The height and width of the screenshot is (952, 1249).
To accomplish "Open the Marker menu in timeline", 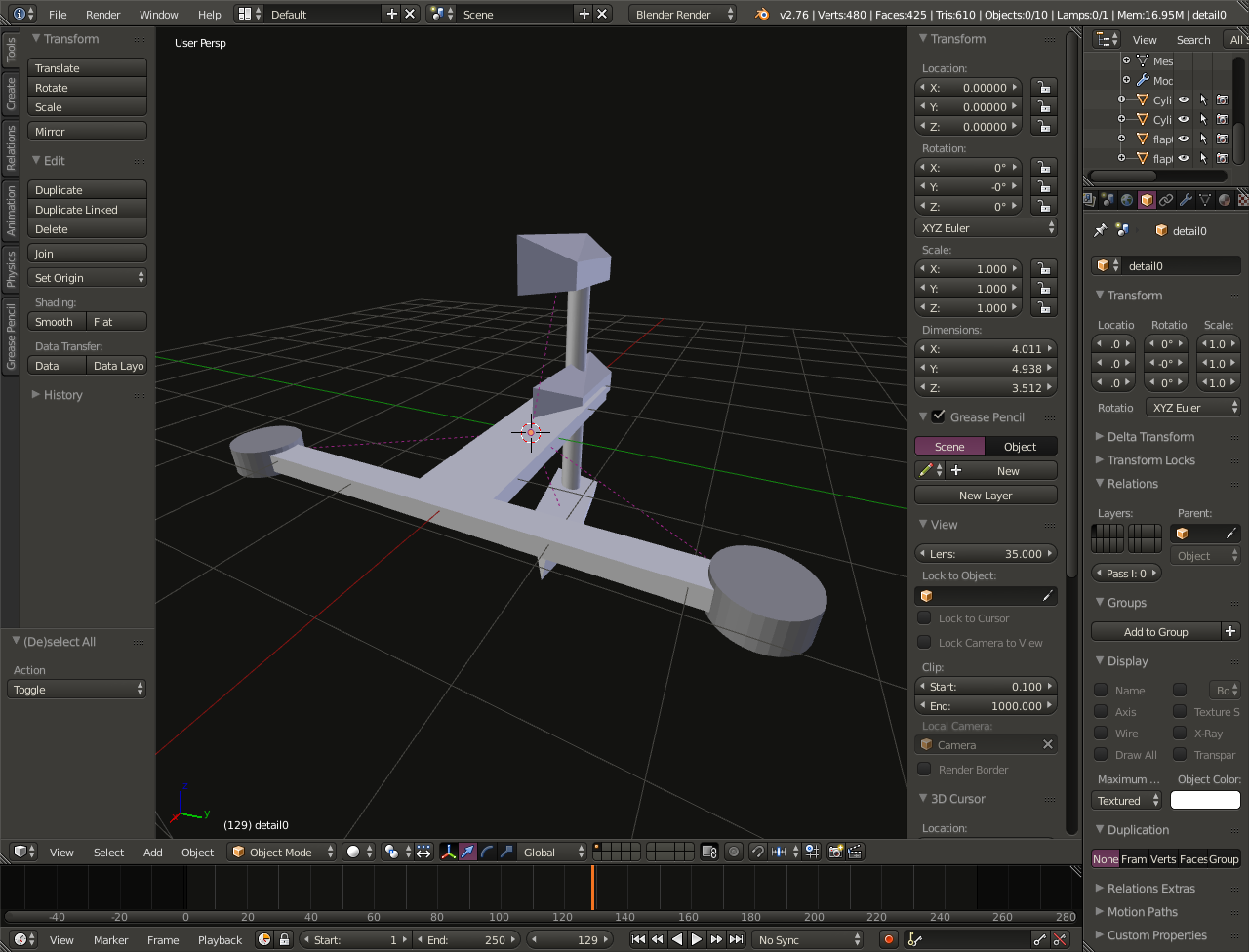I will click(110, 939).
